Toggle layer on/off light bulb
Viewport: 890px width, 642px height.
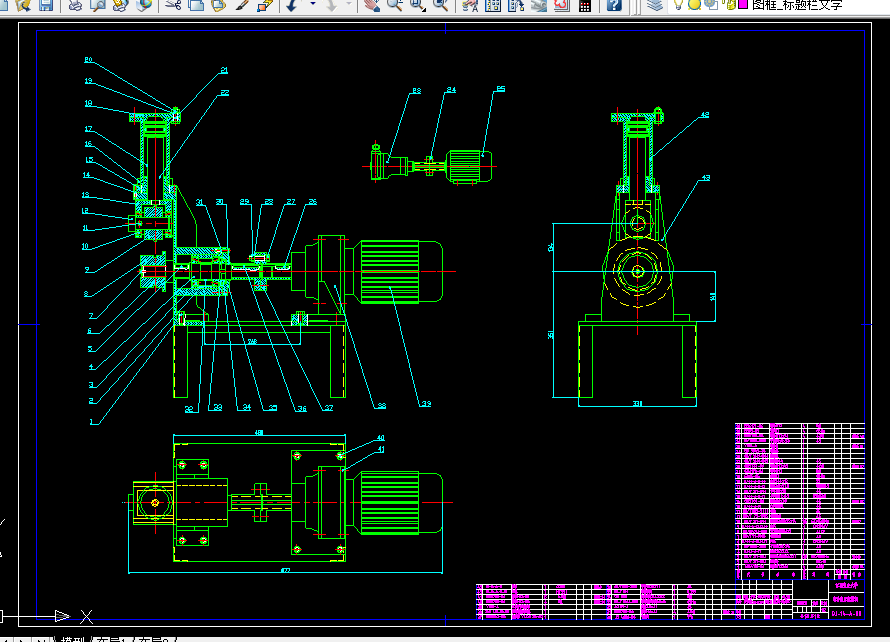coord(678,5)
